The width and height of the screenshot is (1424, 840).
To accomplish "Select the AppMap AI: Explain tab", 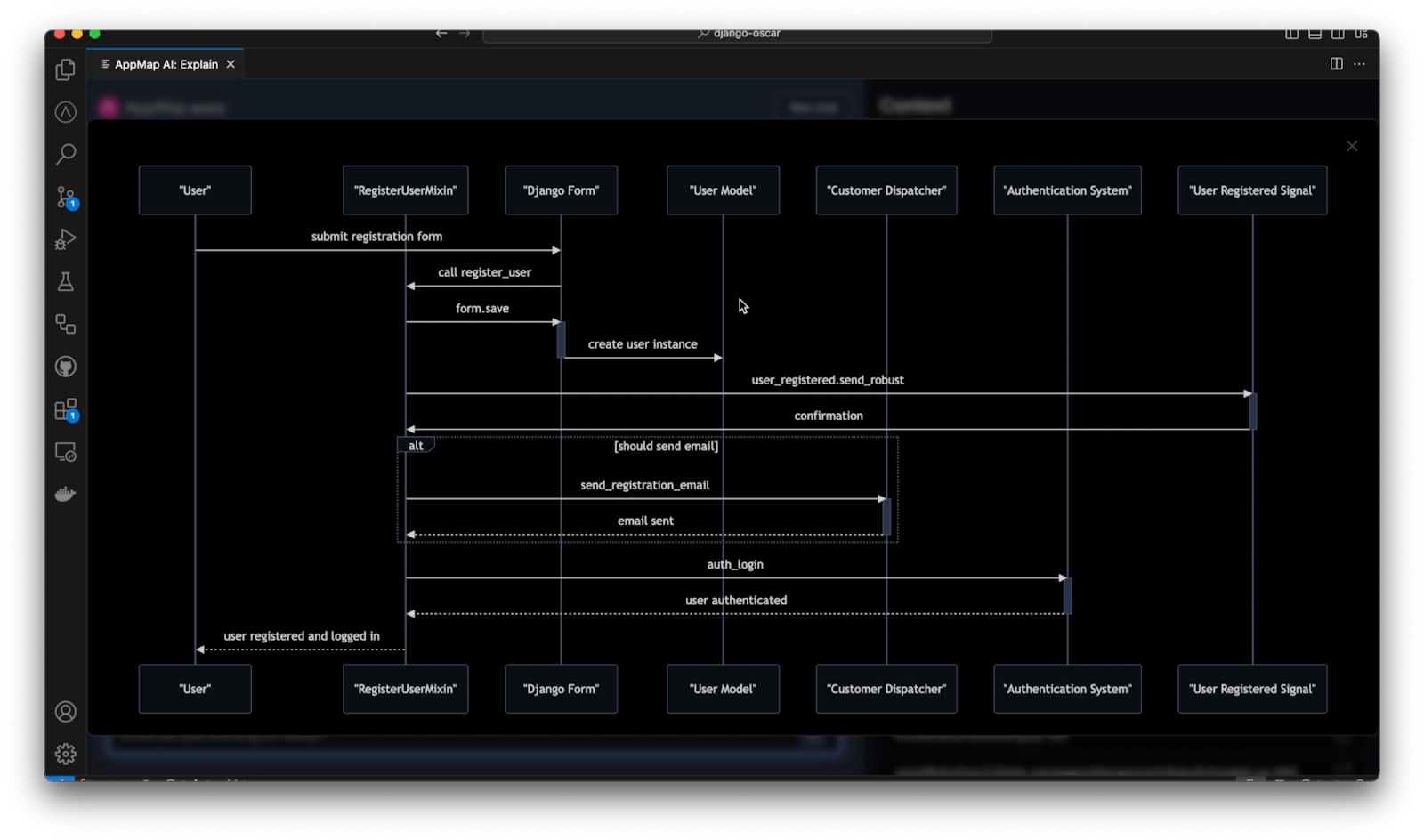I will 166,64.
